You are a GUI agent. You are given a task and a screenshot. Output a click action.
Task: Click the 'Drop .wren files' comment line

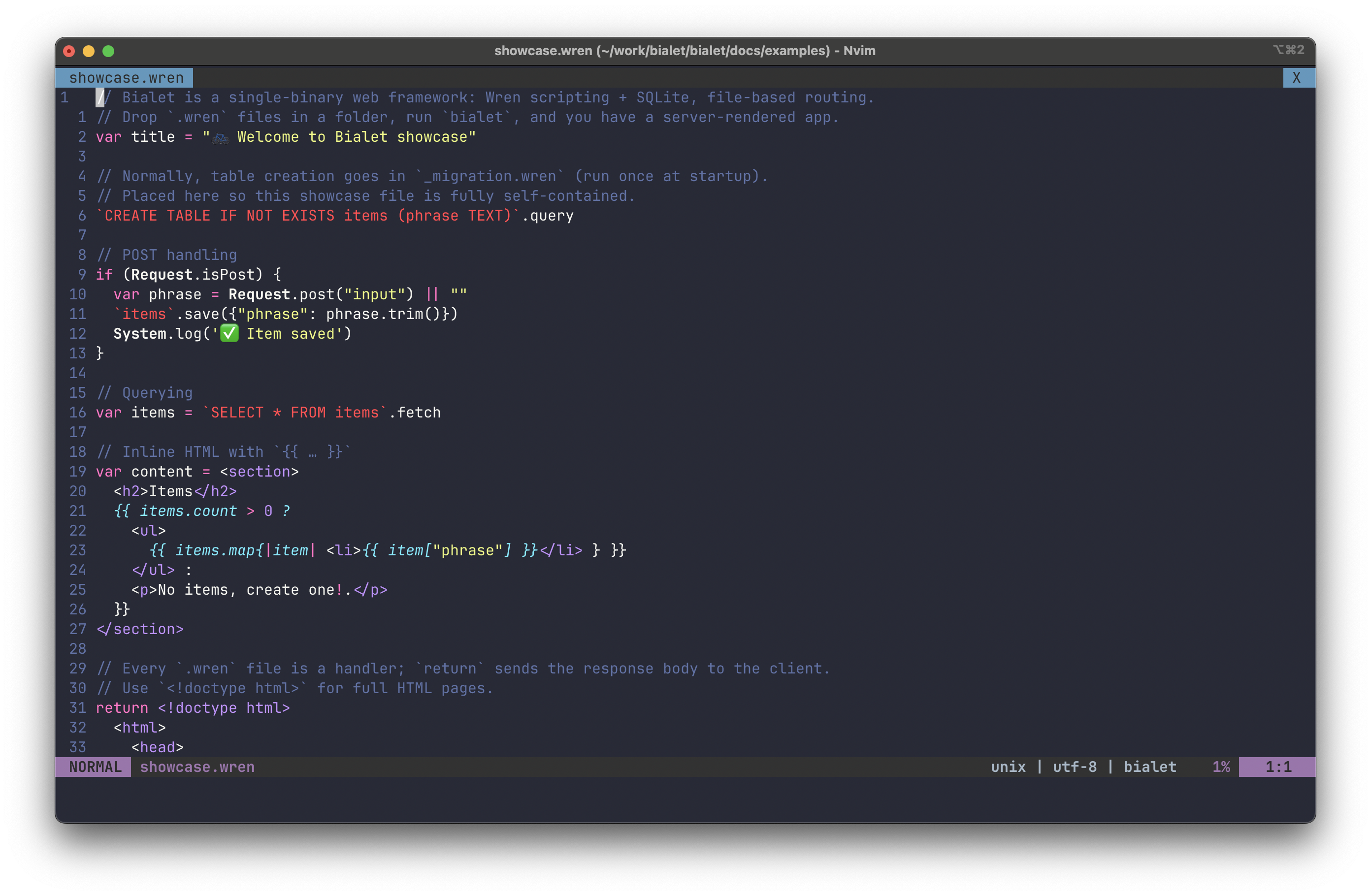coord(468,118)
